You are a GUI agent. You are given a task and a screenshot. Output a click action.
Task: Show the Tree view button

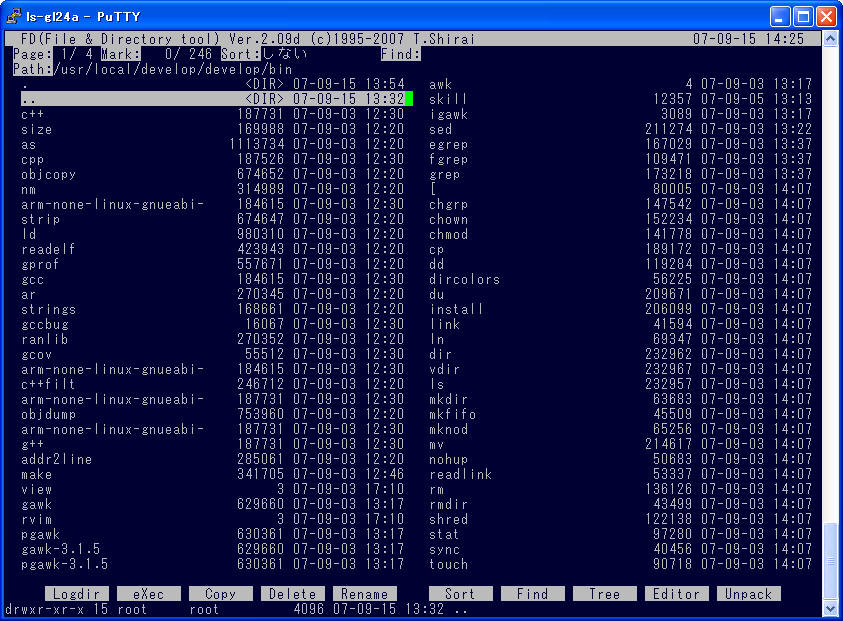(x=604, y=594)
